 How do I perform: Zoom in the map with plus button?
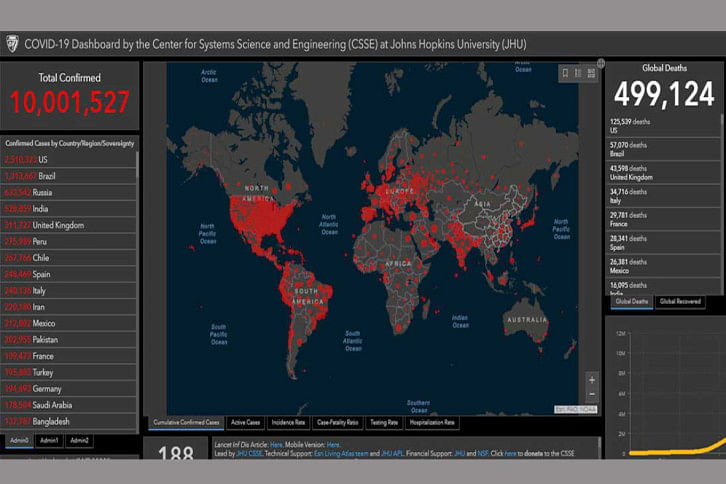(592, 380)
